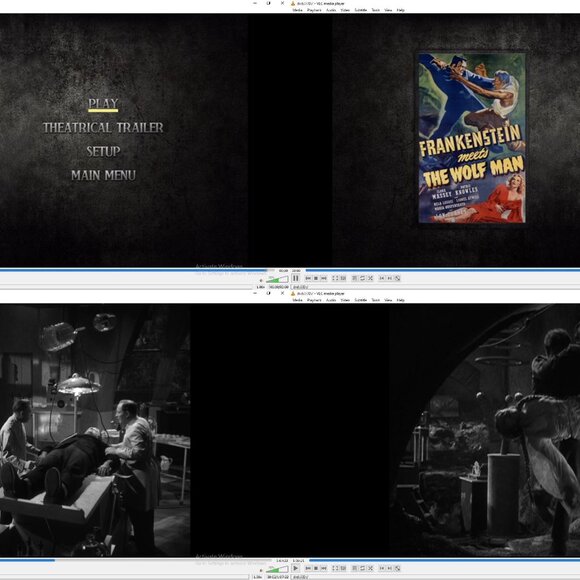The image size is (580, 580).
Task: Select SETUP on the DVD menu
Action: click(103, 151)
